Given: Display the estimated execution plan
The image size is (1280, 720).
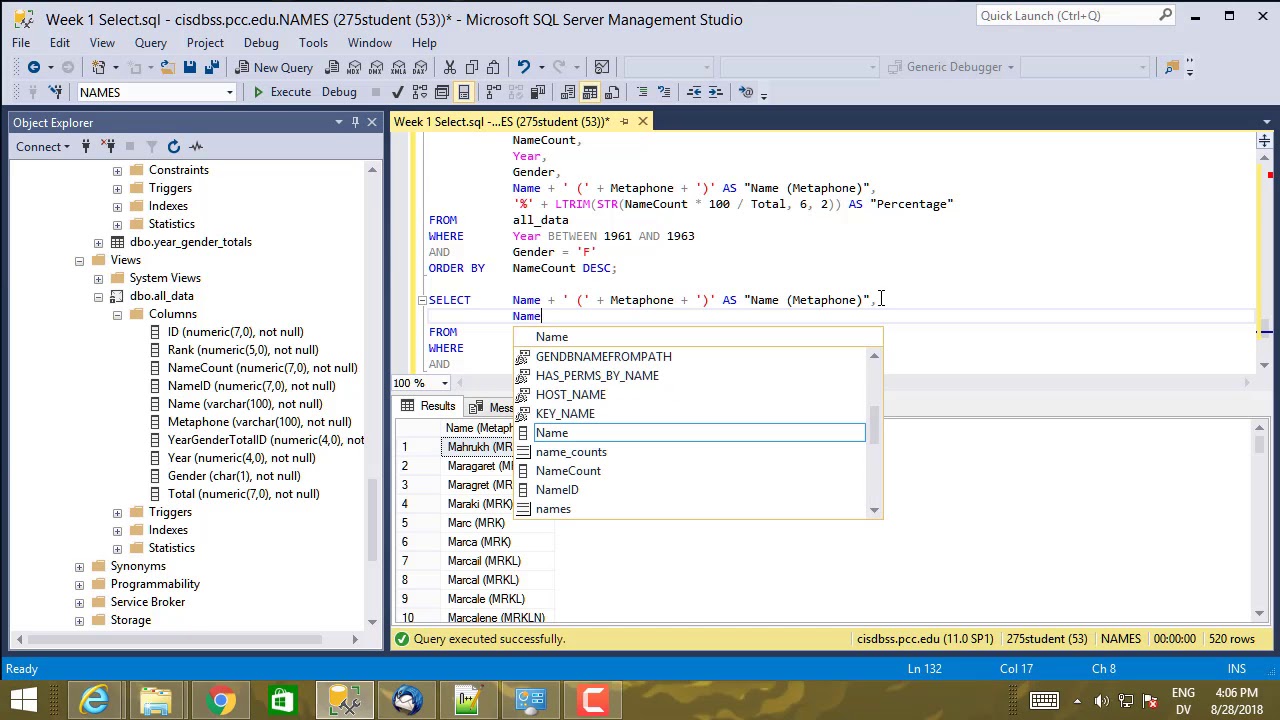Looking at the screenshot, I should pyautogui.click(x=419, y=92).
